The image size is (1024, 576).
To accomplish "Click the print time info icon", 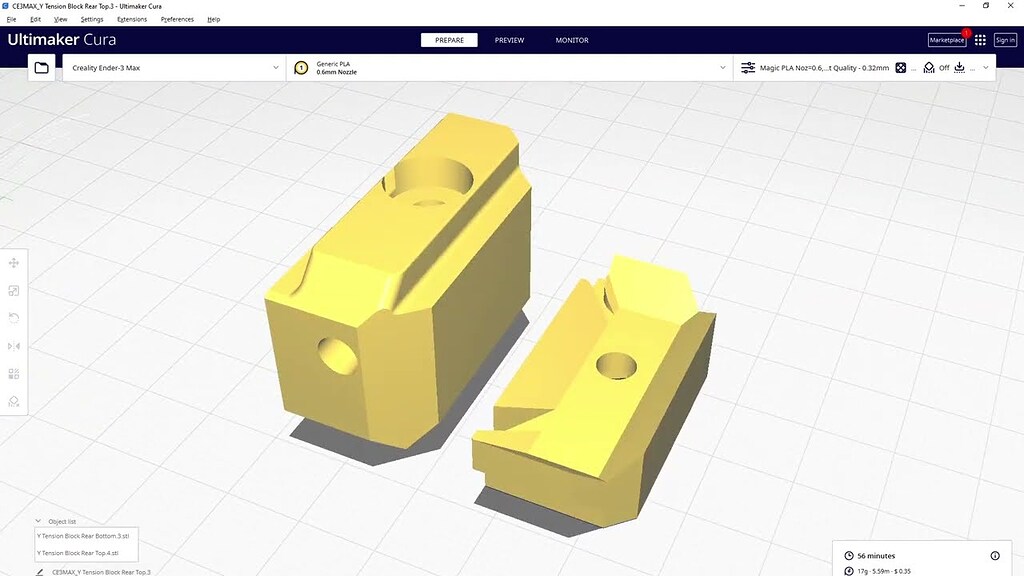I will pos(994,554).
